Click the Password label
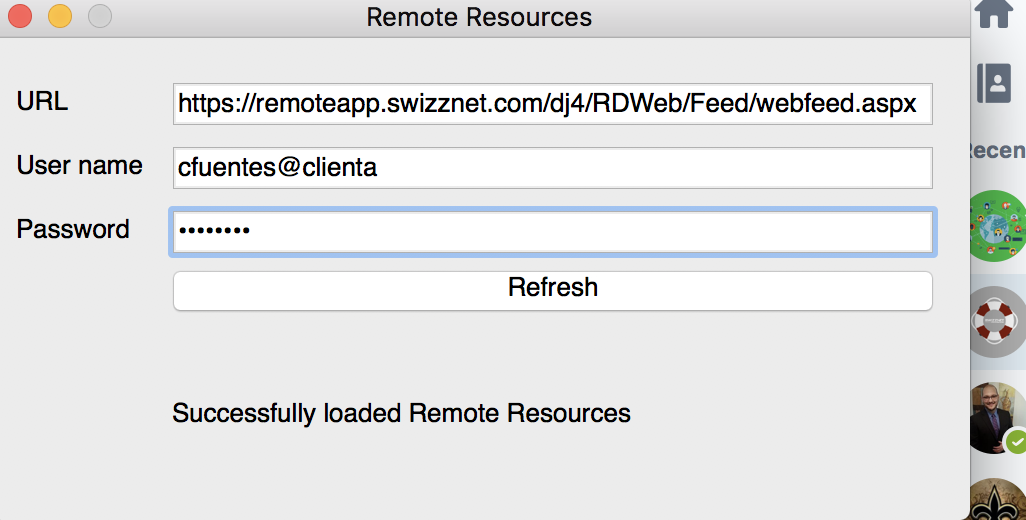The image size is (1026, 520). coord(73,230)
